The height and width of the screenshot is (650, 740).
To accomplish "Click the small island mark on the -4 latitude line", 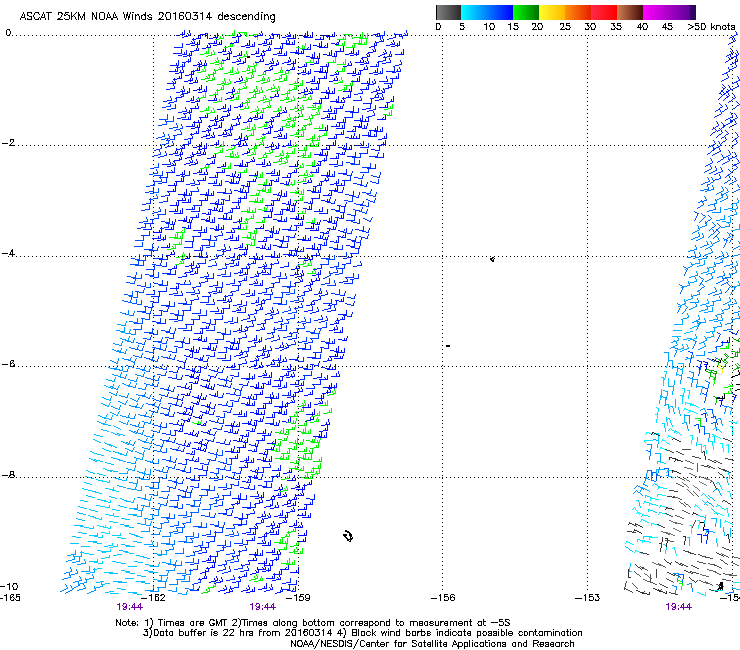I will click(492, 259).
